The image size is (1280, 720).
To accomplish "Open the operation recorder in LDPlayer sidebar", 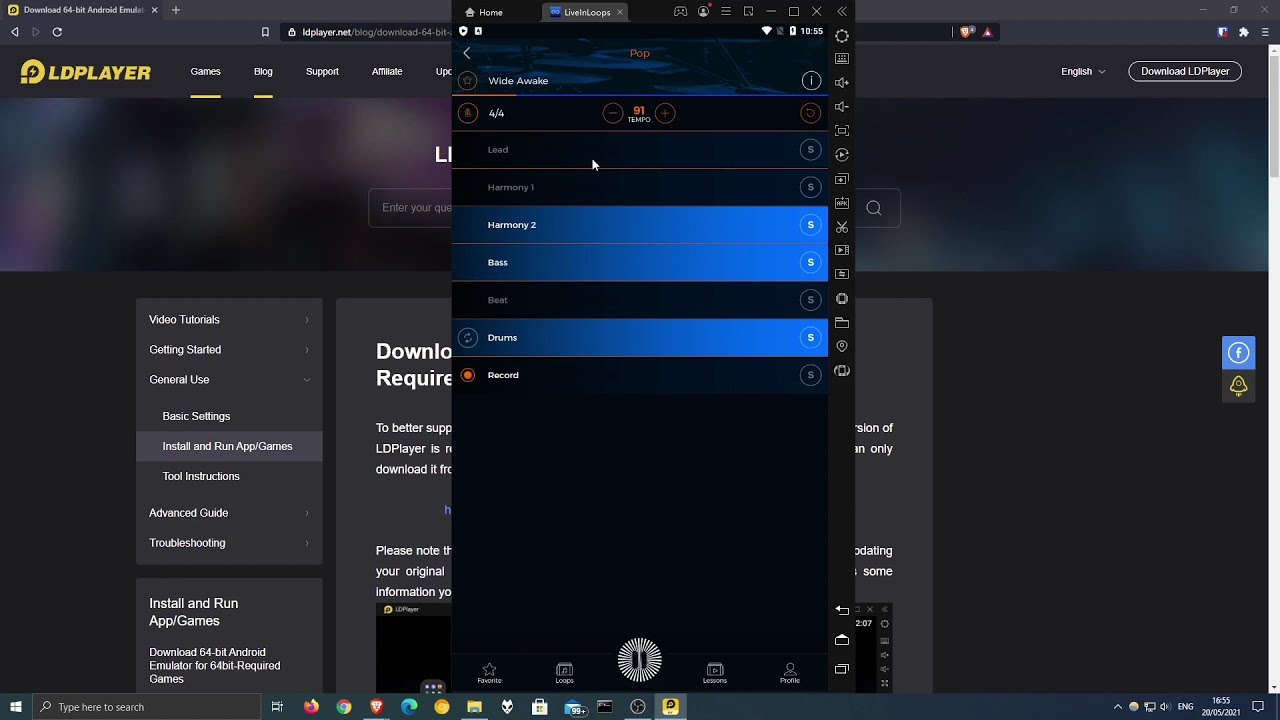I will 842,155.
